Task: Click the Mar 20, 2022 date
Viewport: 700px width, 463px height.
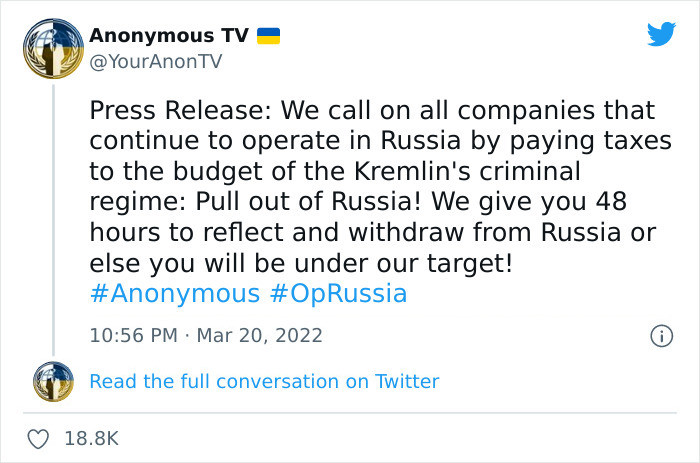Action: coord(259,336)
